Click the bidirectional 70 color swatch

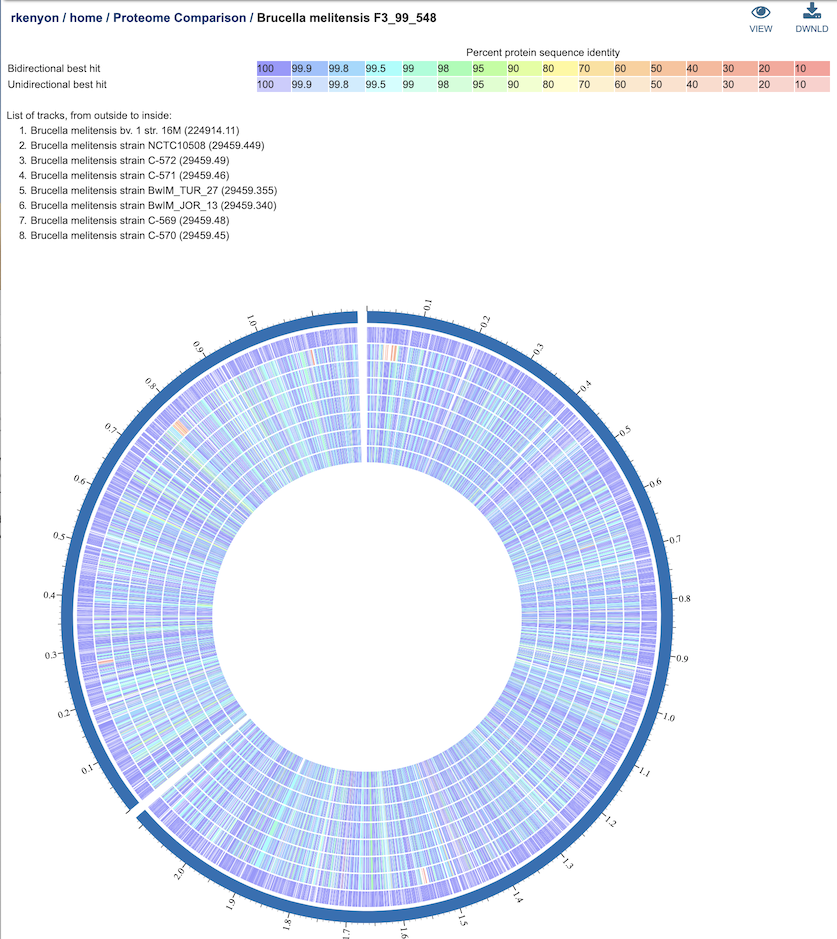596,68
